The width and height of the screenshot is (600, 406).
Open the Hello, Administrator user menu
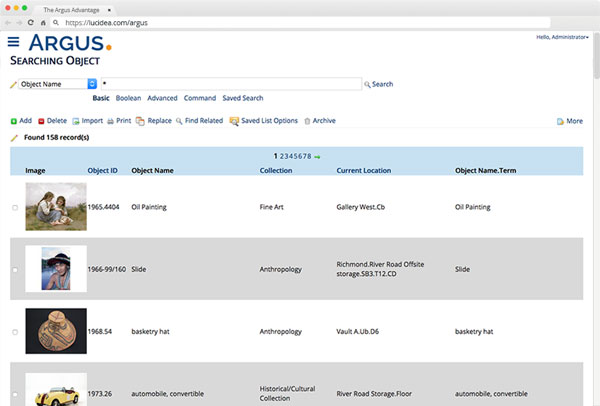pyautogui.click(x=562, y=37)
